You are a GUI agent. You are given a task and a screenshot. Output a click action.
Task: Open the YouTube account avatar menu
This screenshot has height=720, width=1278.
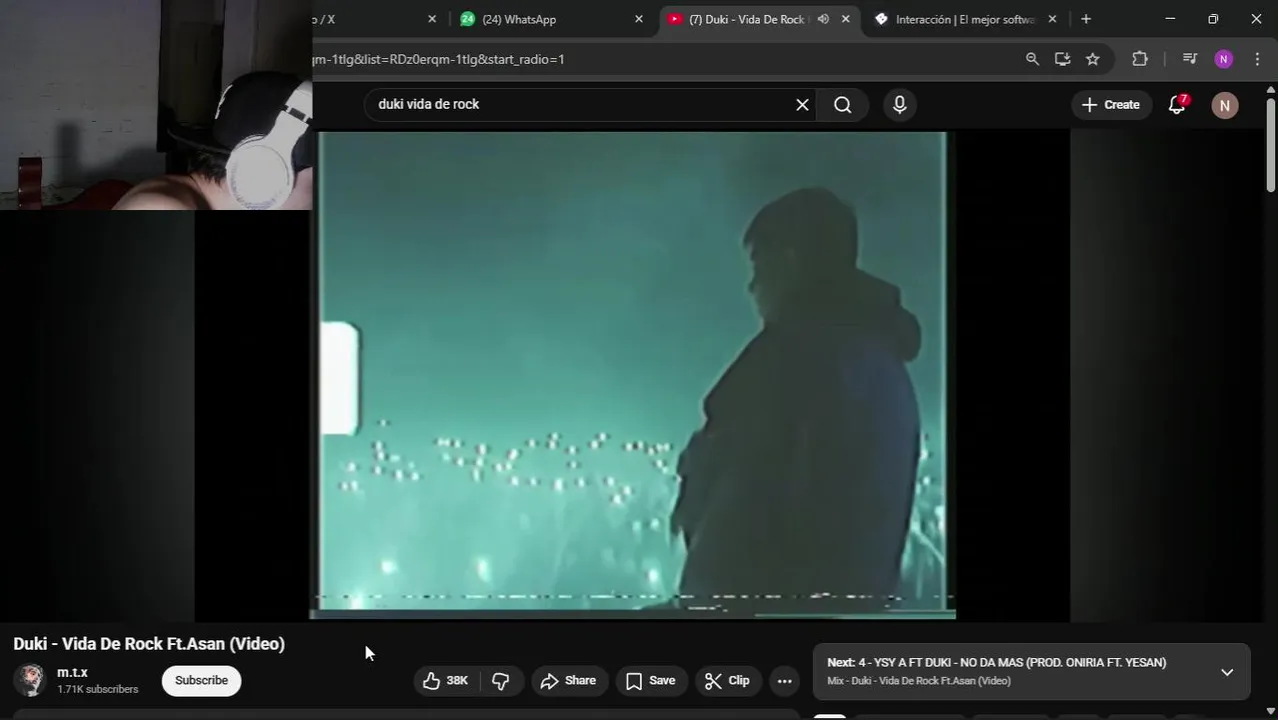(1225, 105)
